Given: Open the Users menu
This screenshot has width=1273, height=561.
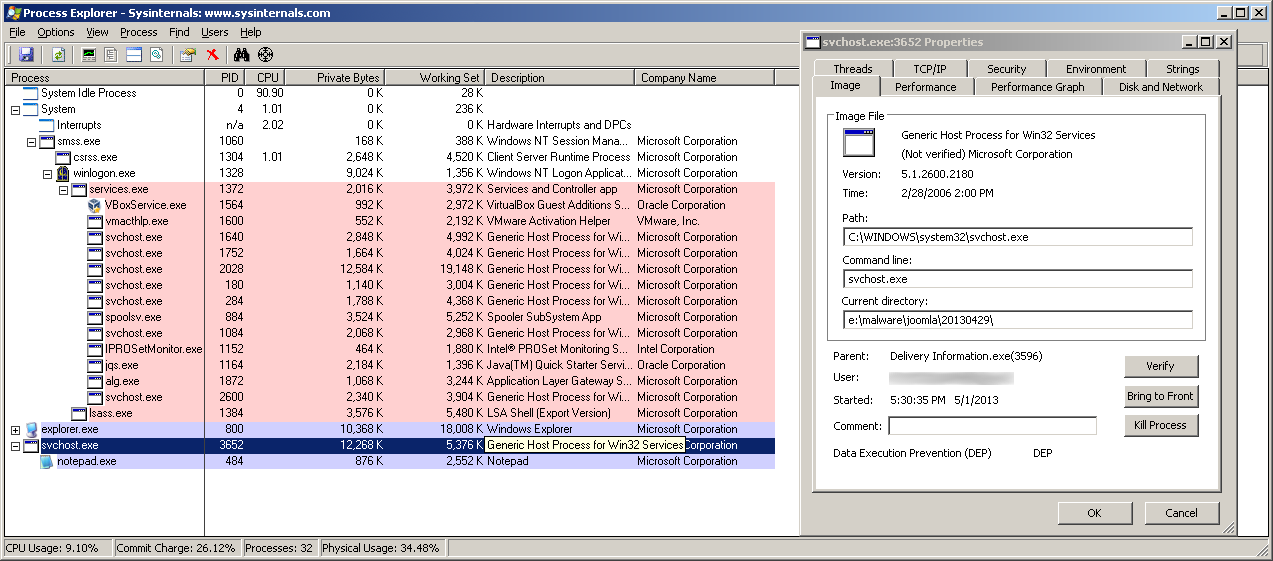Looking at the screenshot, I should click(x=214, y=32).
